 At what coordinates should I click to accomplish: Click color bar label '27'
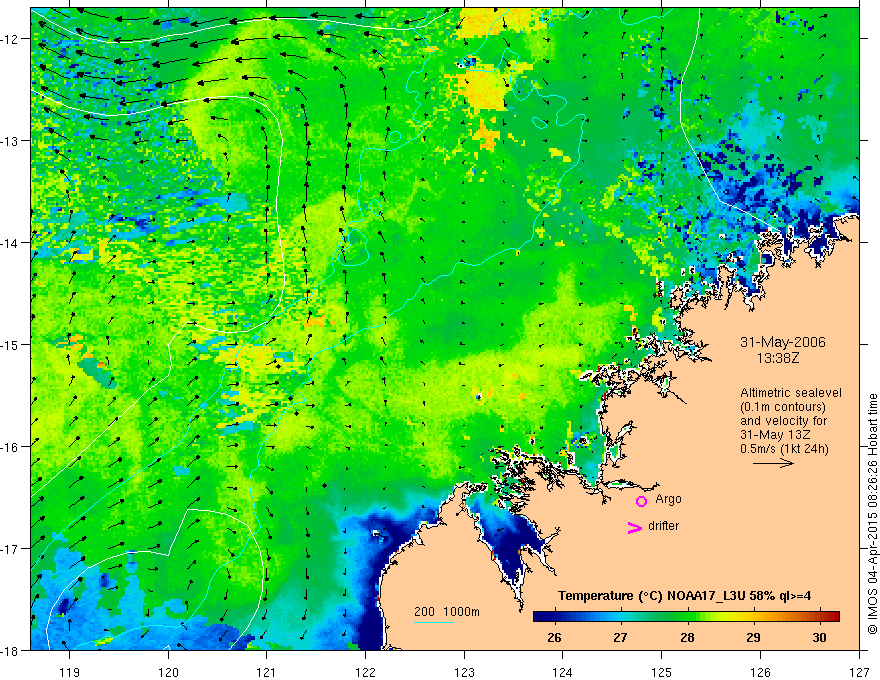pos(620,637)
